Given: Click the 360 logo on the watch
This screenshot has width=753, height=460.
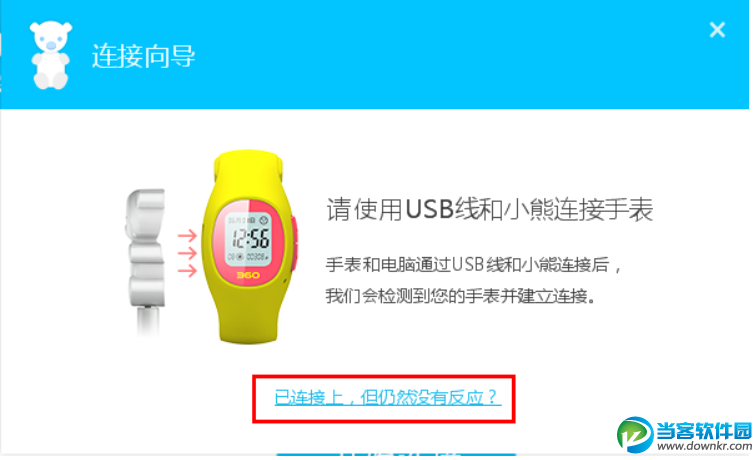Looking at the screenshot, I should (x=248, y=275).
